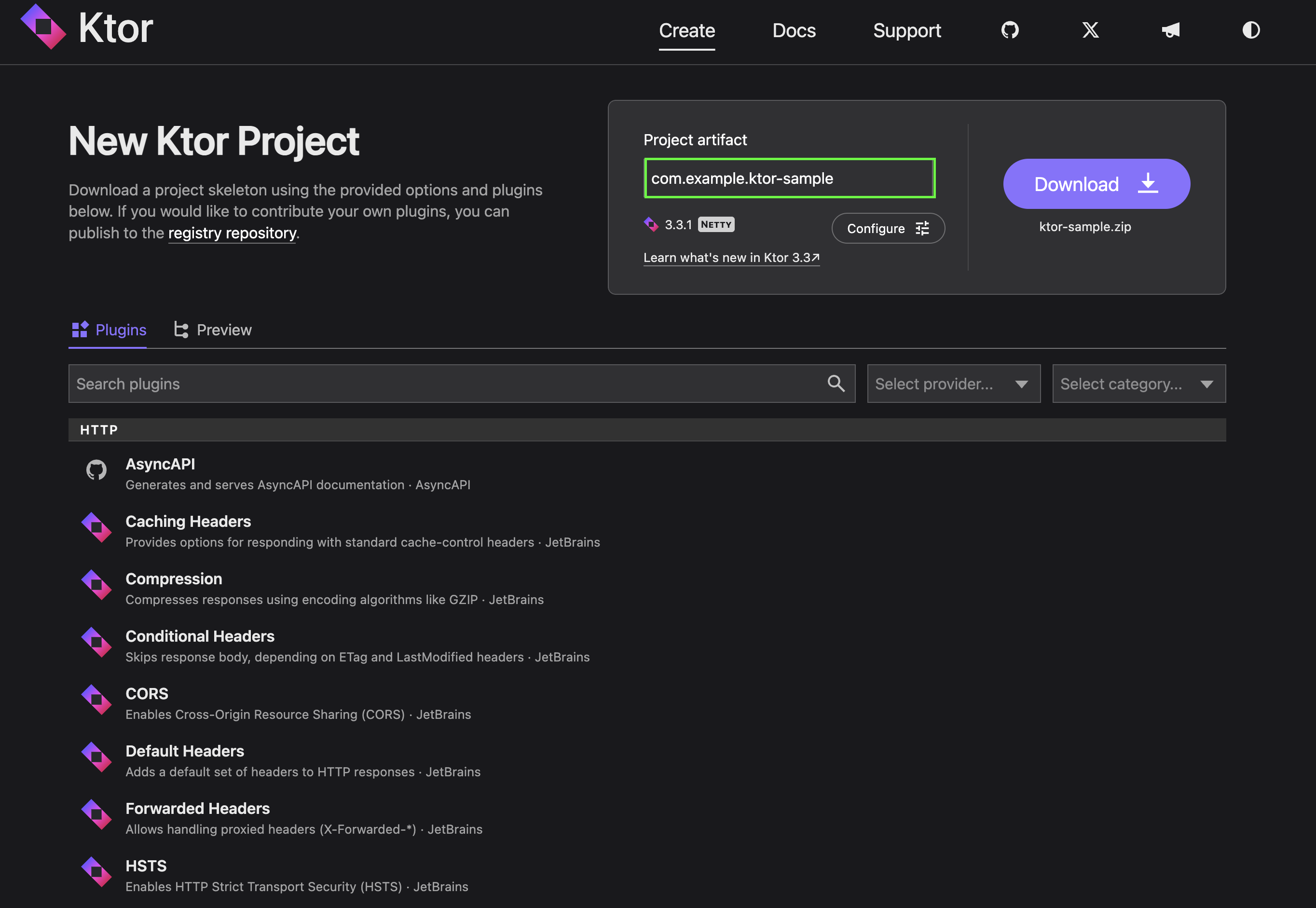Click the download arrow inside the Download button
The height and width of the screenshot is (908, 1316).
[1148, 183]
